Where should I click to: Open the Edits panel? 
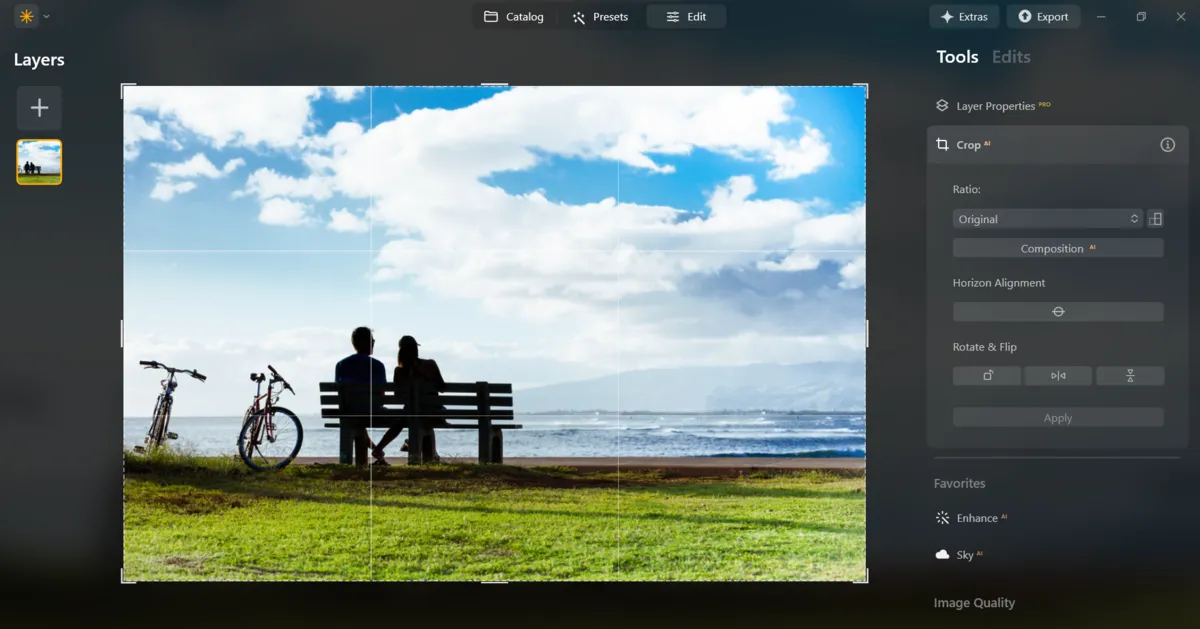1010,57
